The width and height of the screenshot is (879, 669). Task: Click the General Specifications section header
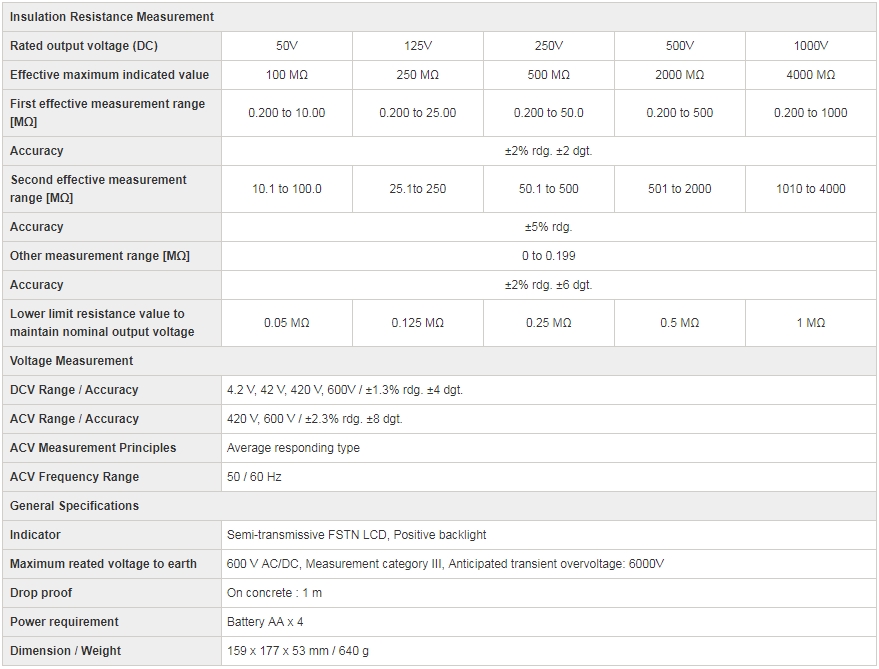pos(75,506)
